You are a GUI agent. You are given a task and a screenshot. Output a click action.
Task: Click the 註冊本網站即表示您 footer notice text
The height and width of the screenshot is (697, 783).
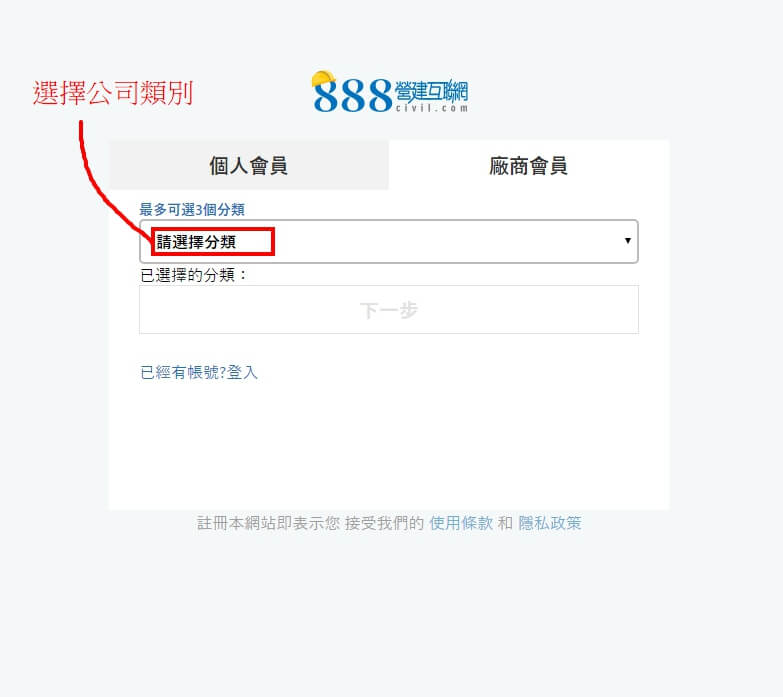coord(269,523)
